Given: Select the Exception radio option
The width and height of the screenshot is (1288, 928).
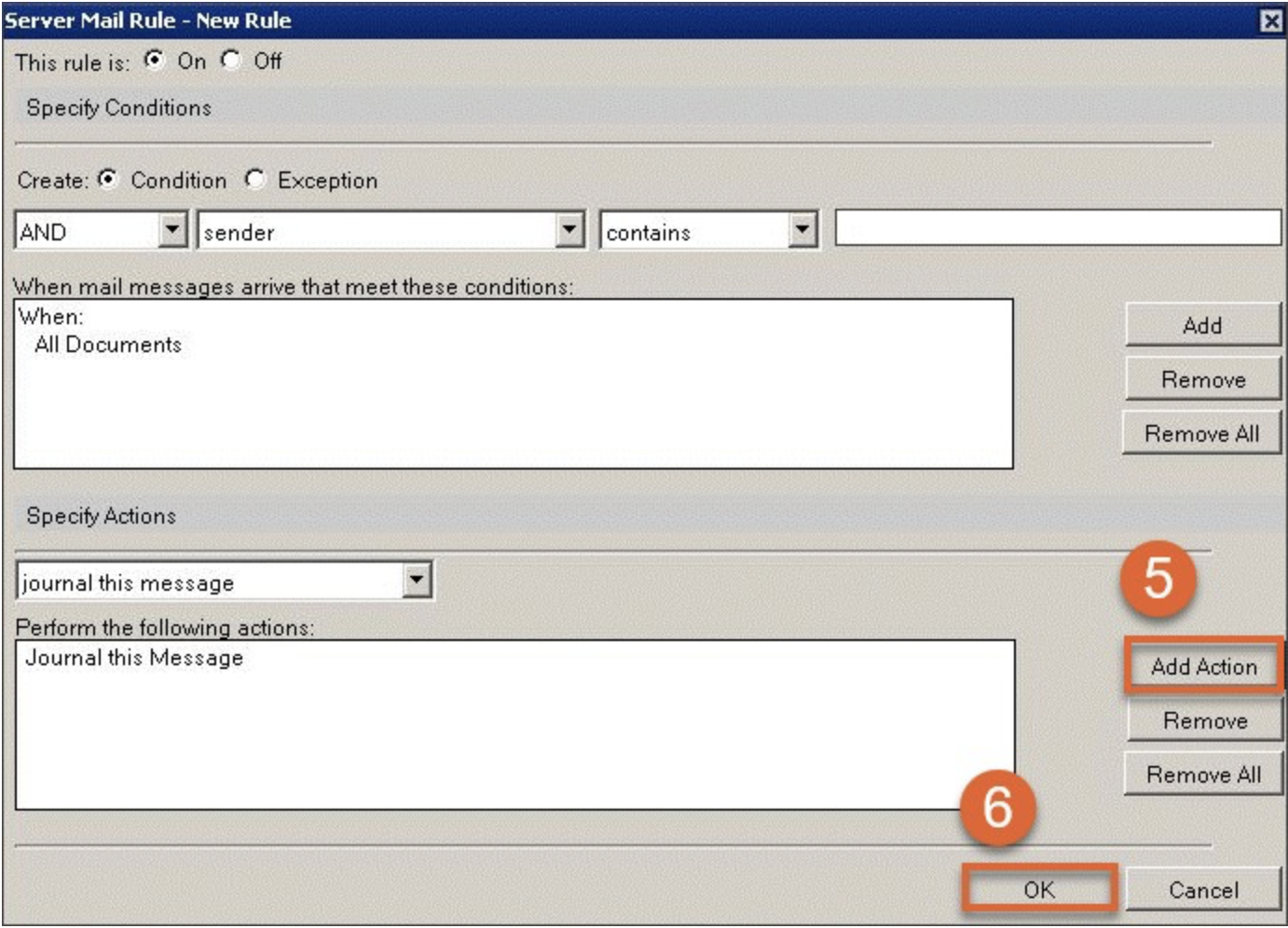Looking at the screenshot, I should coord(255,179).
